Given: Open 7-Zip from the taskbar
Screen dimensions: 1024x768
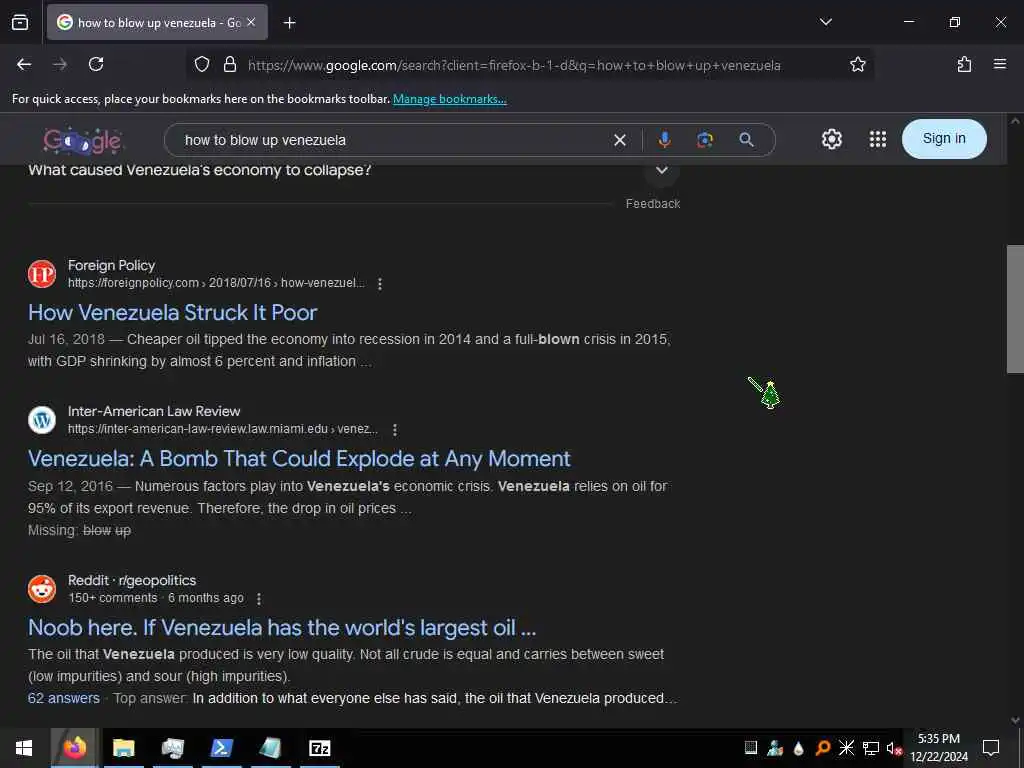Looking at the screenshot, I should point(319,748).
